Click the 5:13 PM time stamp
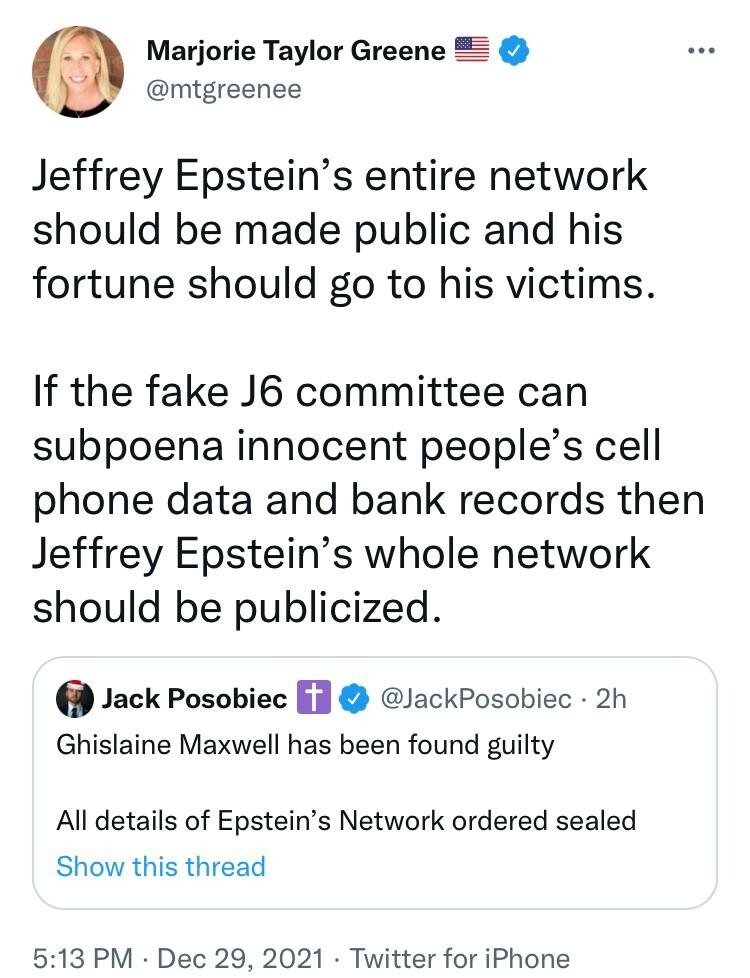 tap(82, 958)
